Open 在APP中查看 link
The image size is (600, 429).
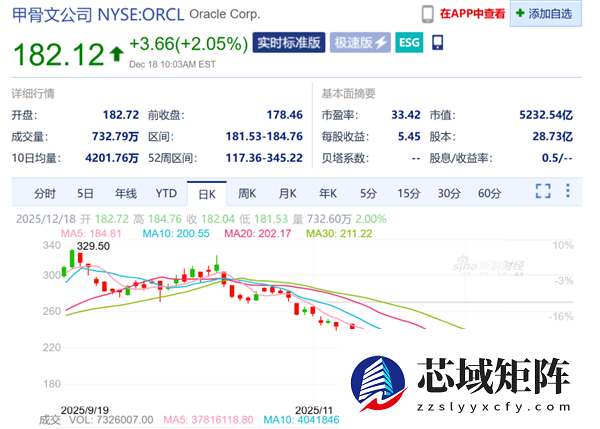pos(471,13)
